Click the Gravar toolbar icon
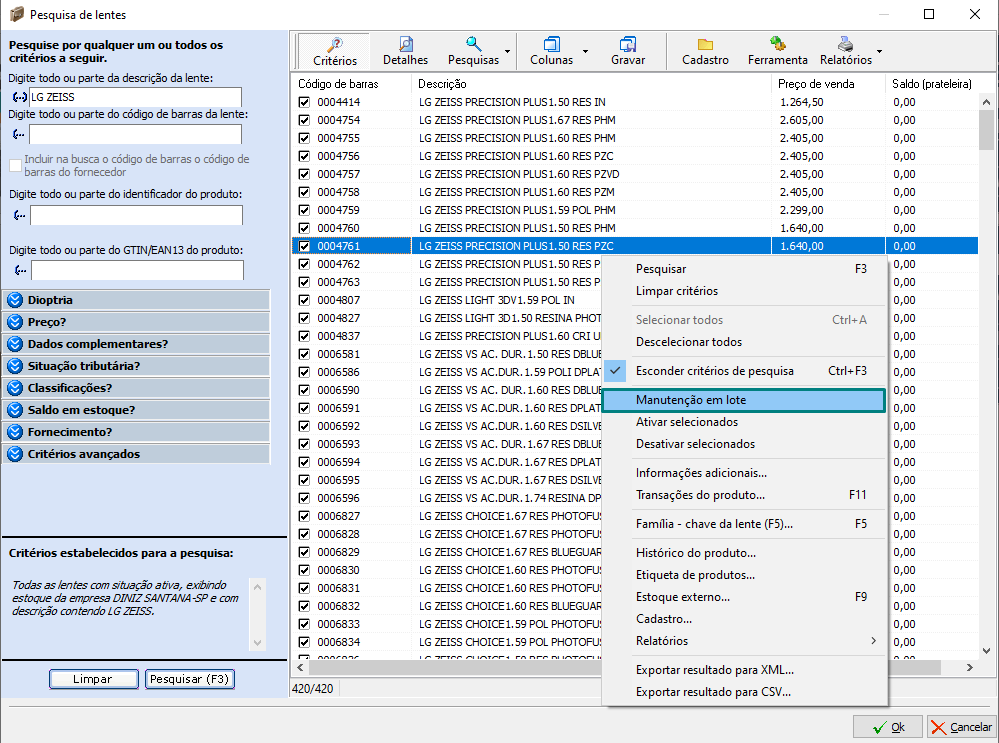 628,43
